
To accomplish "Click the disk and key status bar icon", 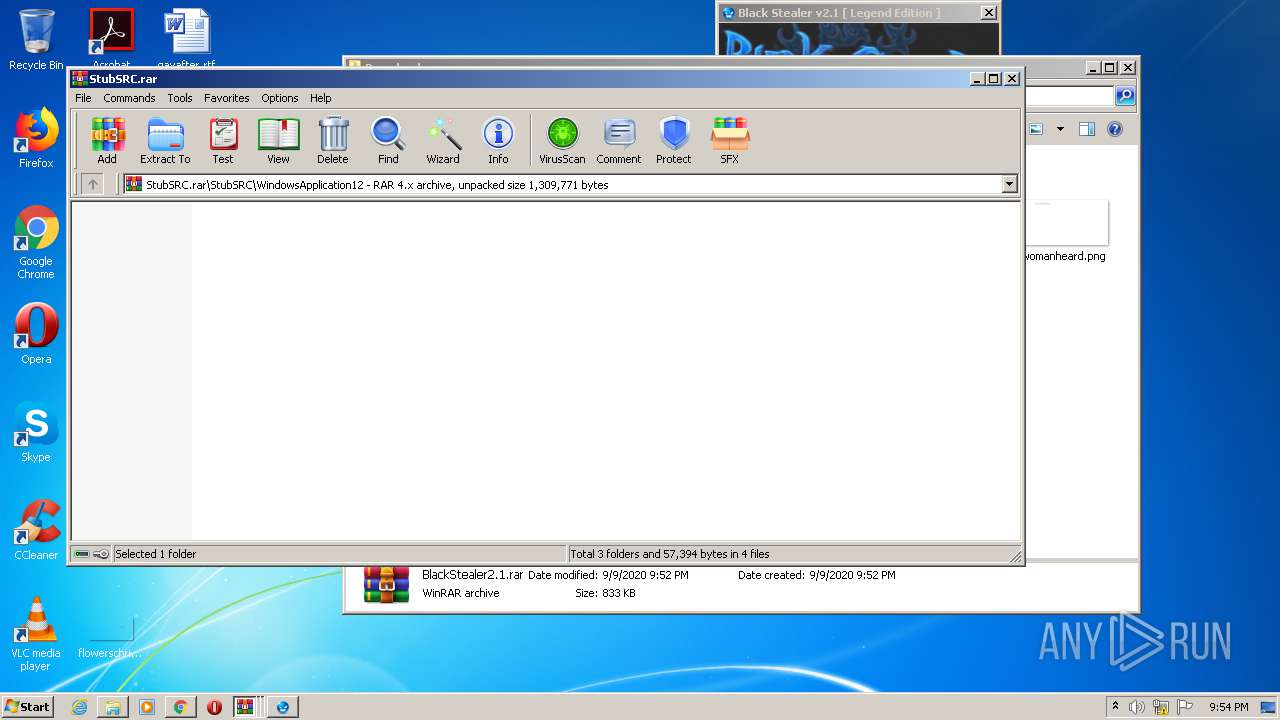I will tap(91, 554).
